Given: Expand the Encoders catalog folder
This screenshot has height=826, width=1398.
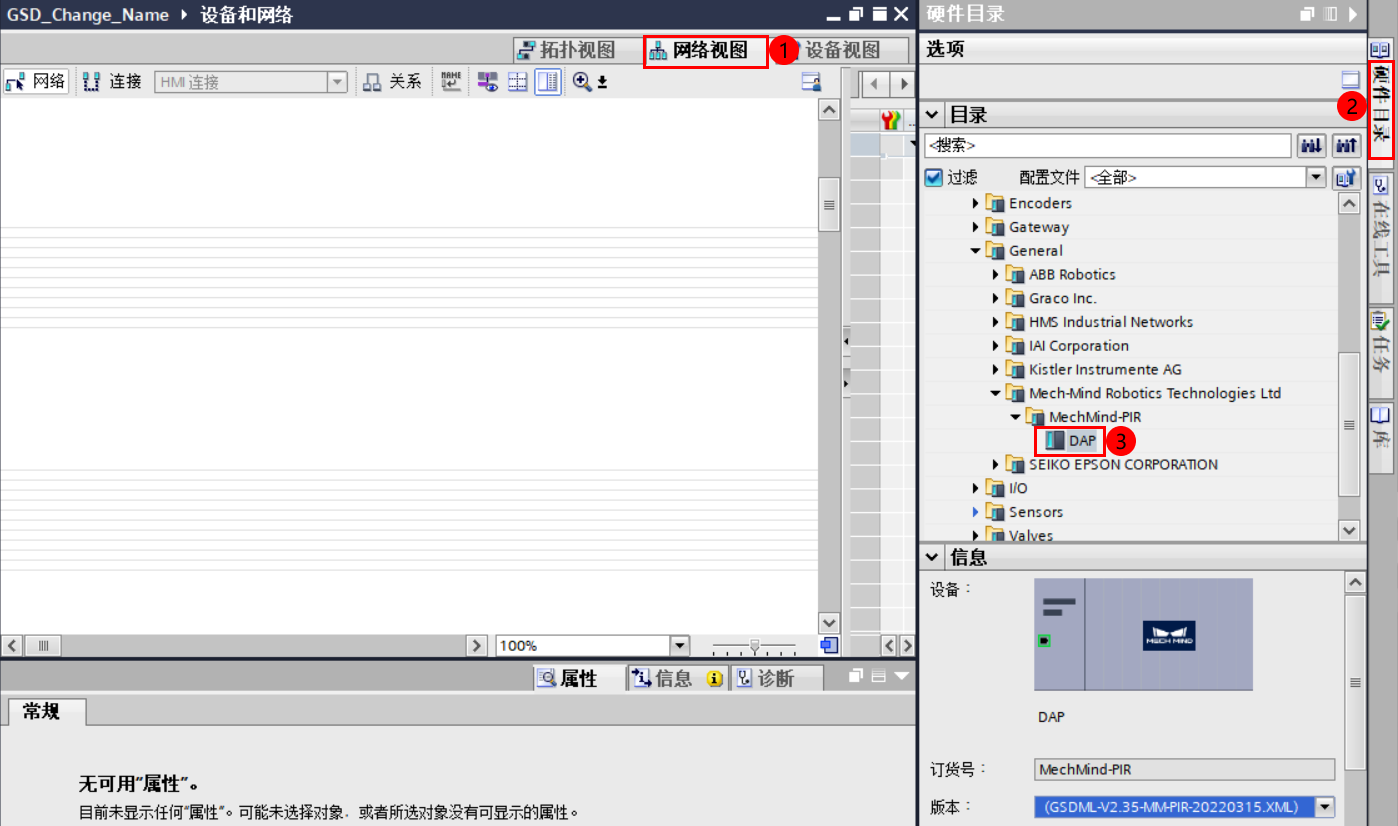Looking at the screenshot, I should 976,202.
